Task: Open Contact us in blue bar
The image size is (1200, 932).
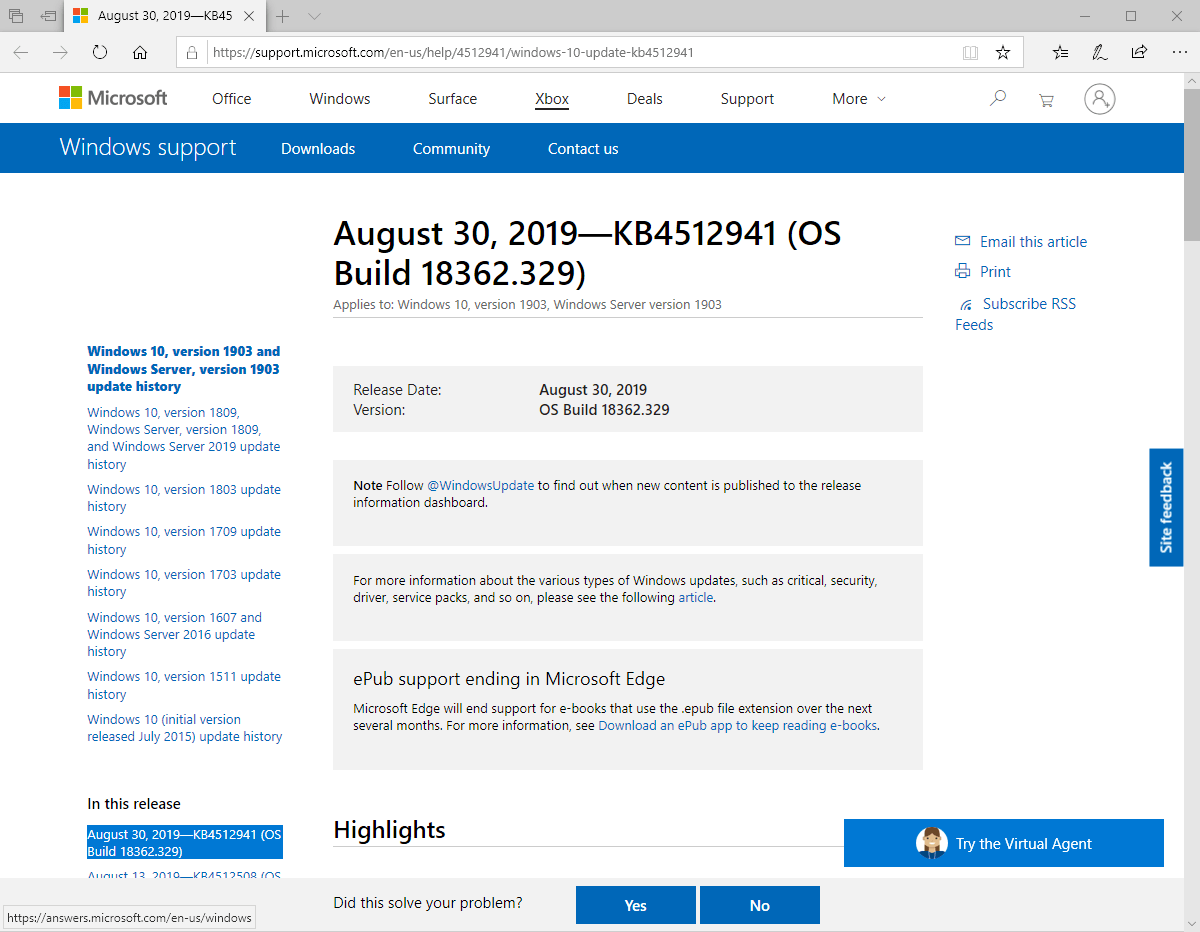Action: click(x=583, y=149)
